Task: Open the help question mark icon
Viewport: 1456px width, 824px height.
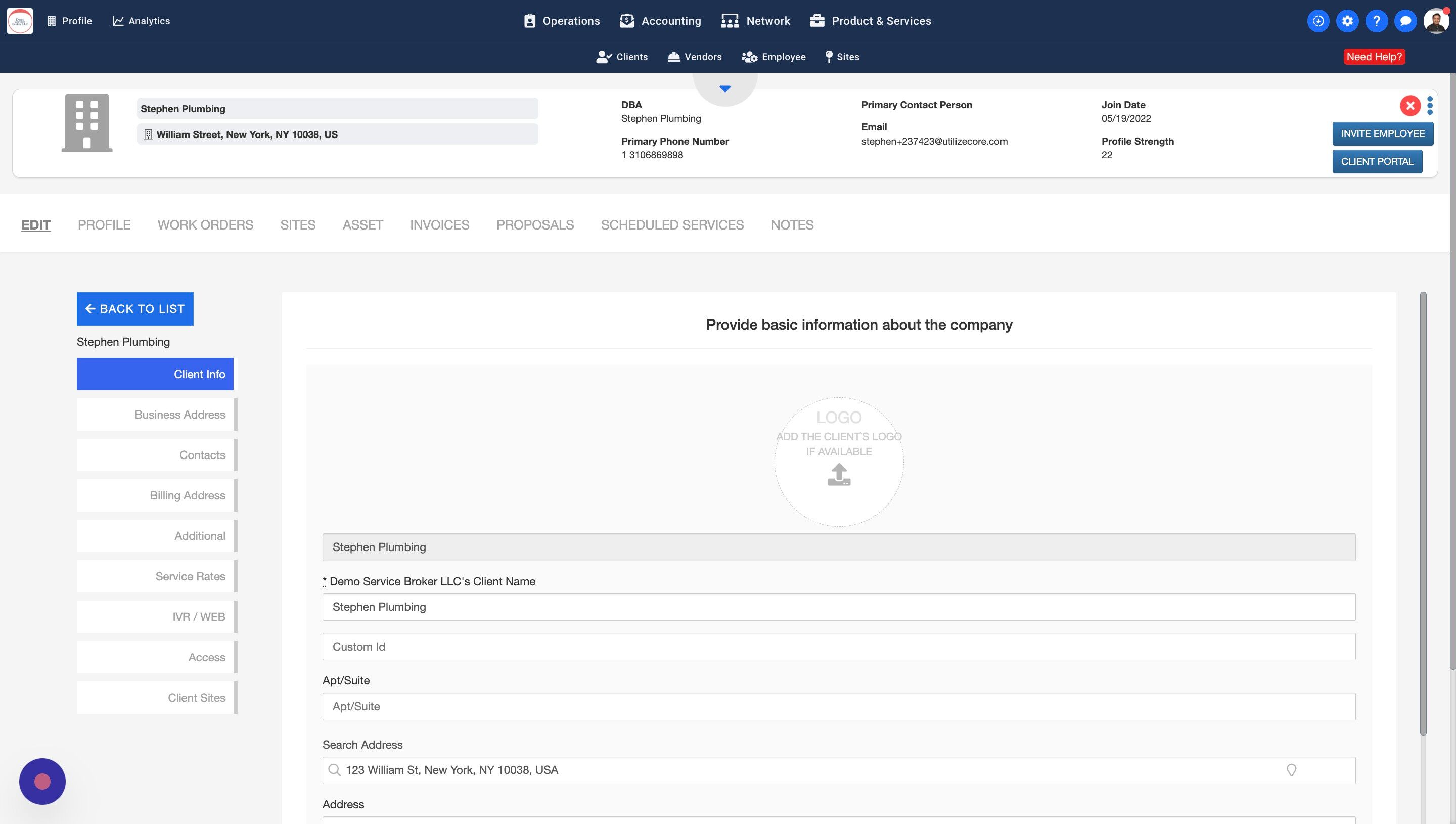Action: point(1376,21)
